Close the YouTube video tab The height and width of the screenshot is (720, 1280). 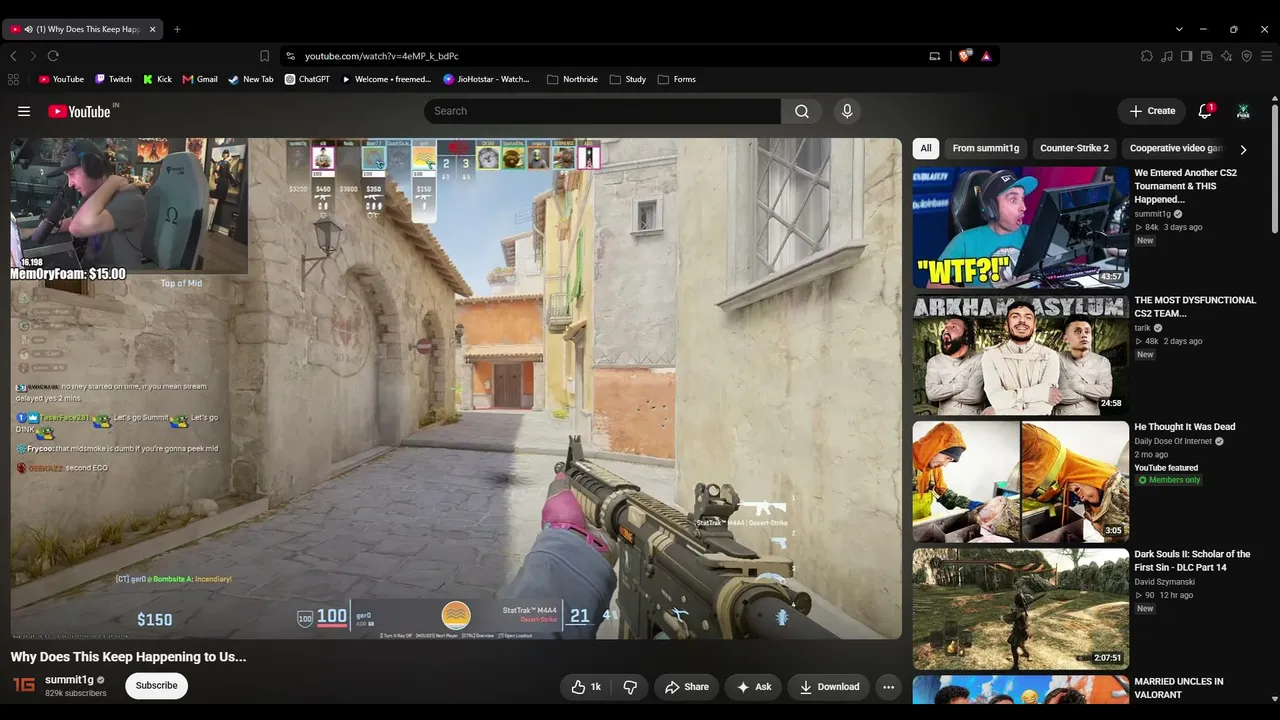tap(153, 29)
